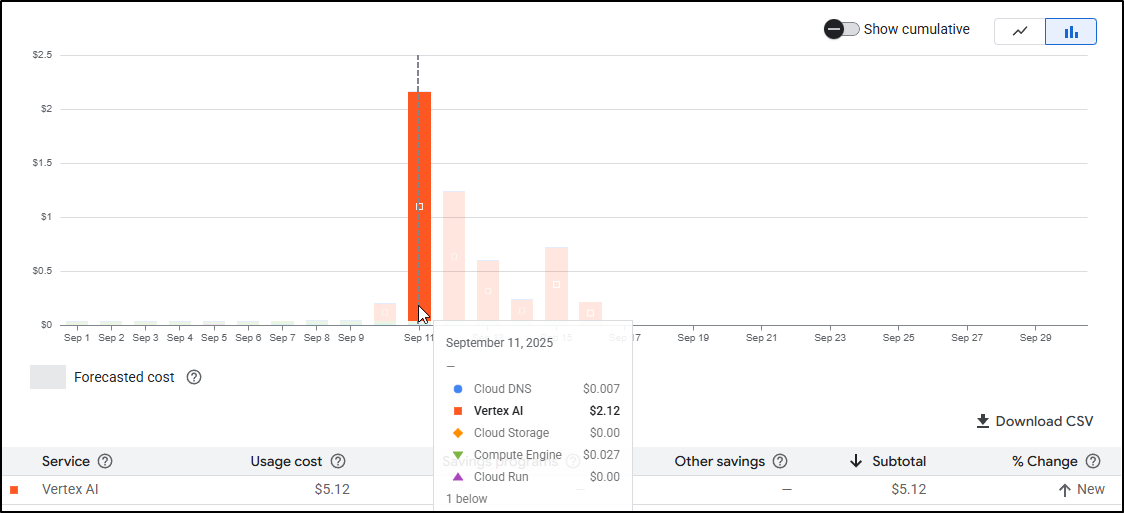This screenshot has height=513, width=1124.
Task: Open help icon next to Forecasted cost
Action: (x=194, y=377)
